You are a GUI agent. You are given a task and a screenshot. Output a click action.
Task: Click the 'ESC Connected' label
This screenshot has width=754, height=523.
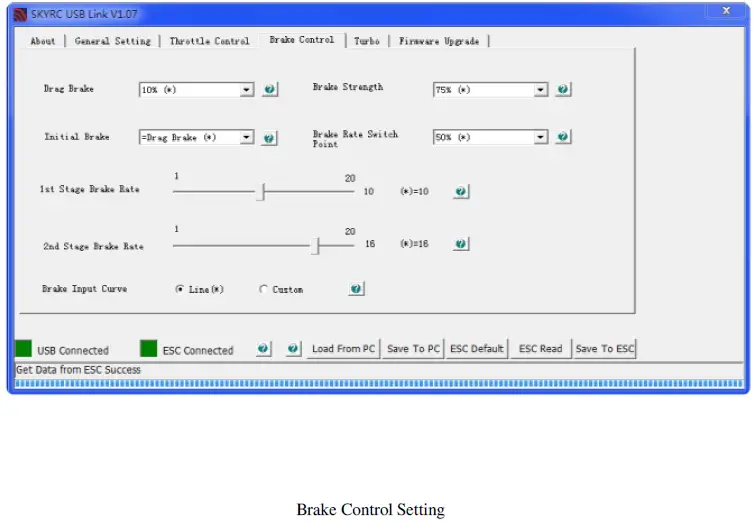point(198,350)
